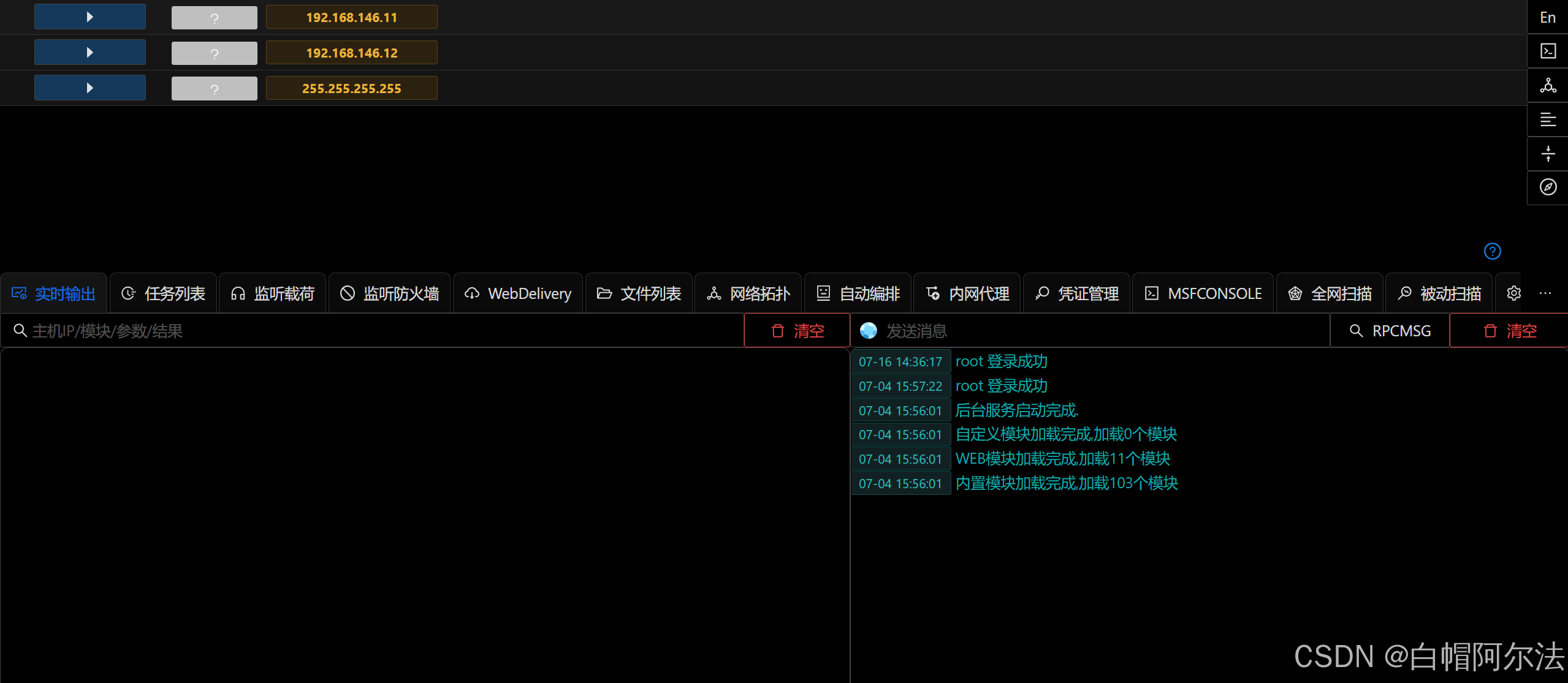Viewport: 1568px width, 683px height.
Task: Click log entry 内置模块加载完成,加载103个模块
Action: click(x=1067, y=483)
